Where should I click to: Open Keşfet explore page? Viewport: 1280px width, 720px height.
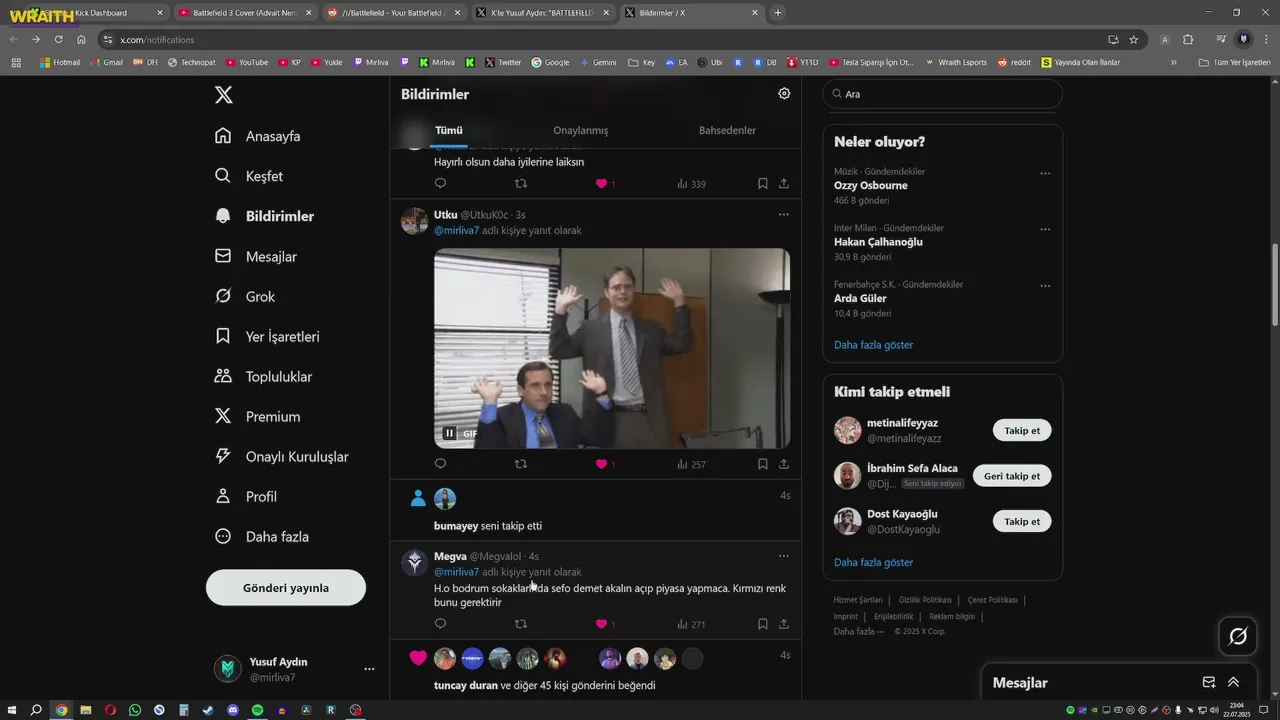[x=249, y=176]
